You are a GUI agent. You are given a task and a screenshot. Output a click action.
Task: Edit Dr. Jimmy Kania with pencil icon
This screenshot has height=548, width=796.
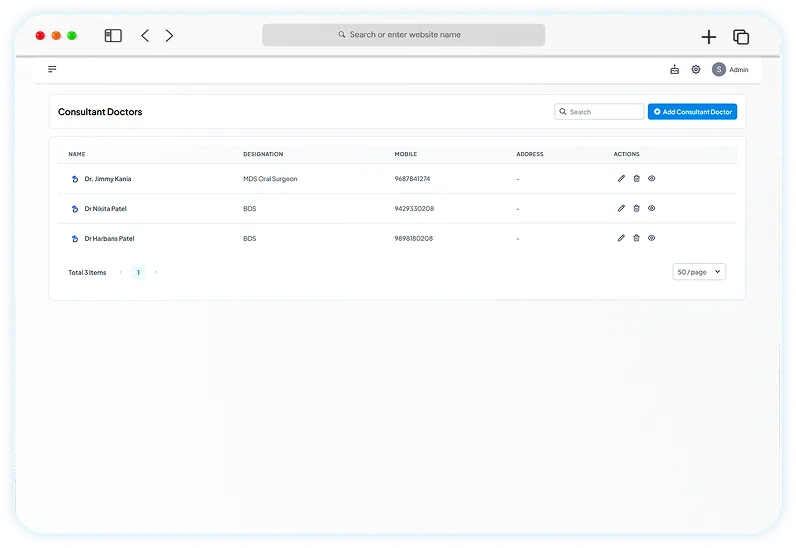(621, 178)
